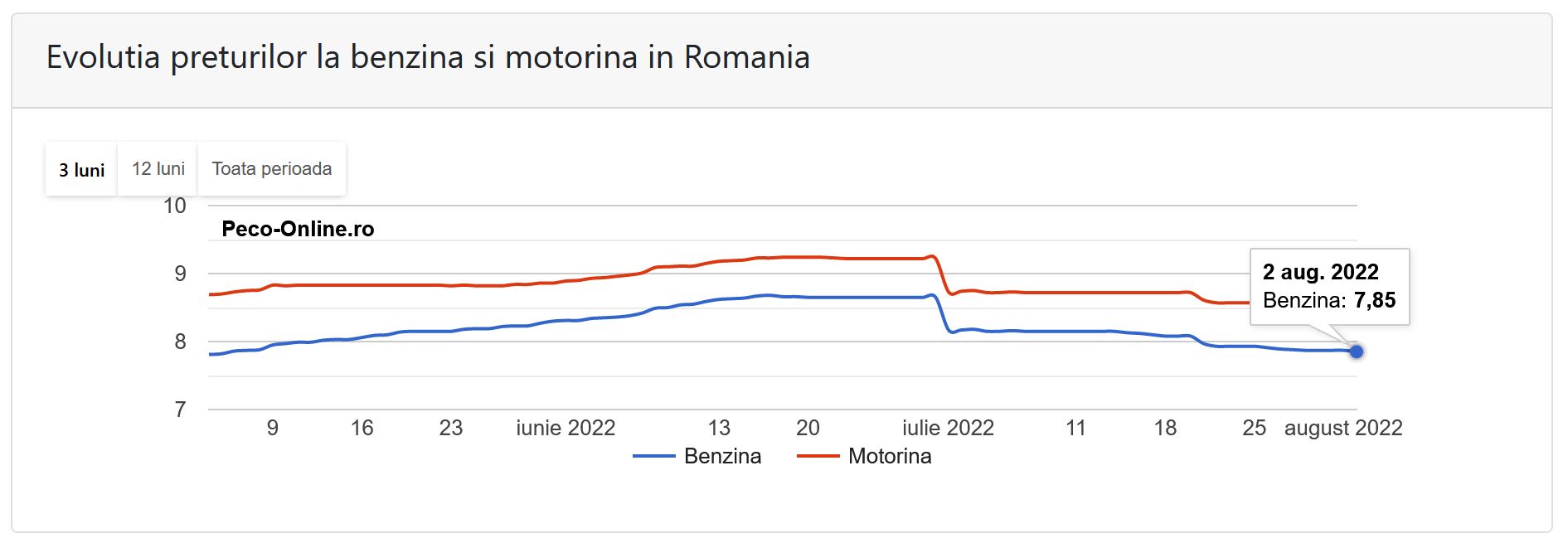Show Toata perioada price history
This screenshot has width=1568, height=543.
tap(271, 169)
